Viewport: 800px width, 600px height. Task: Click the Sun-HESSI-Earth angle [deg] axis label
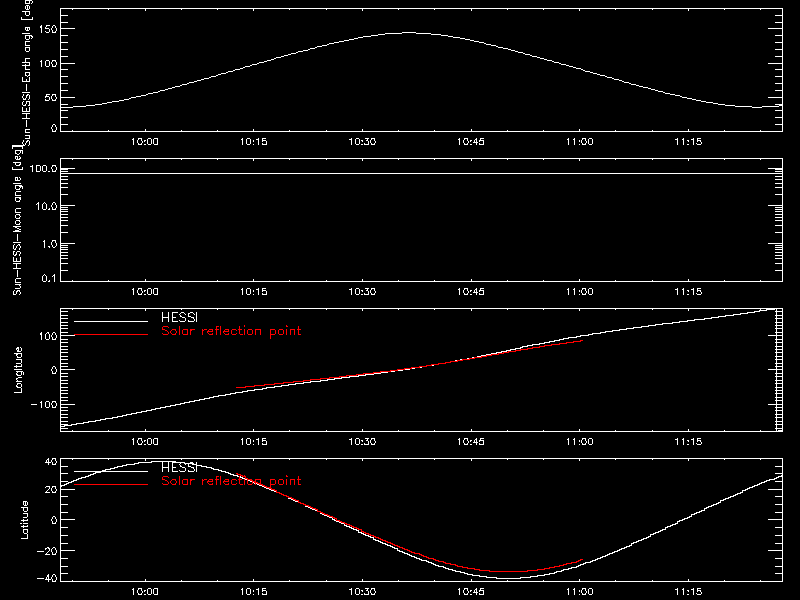[27, 71]
